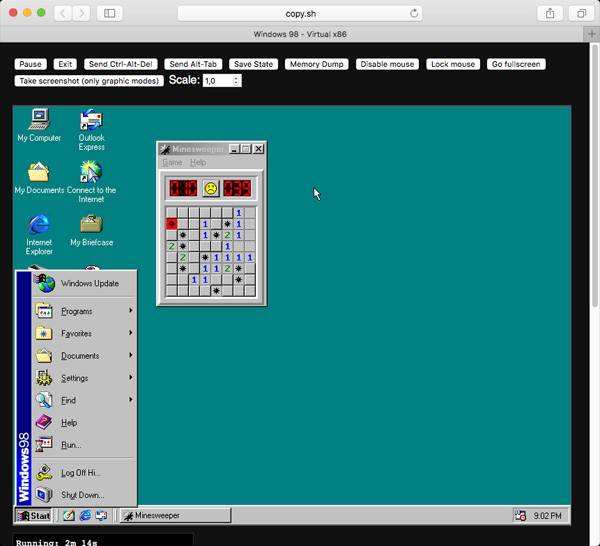Select the Connect to the Internet desktop icon

[91, 182]
